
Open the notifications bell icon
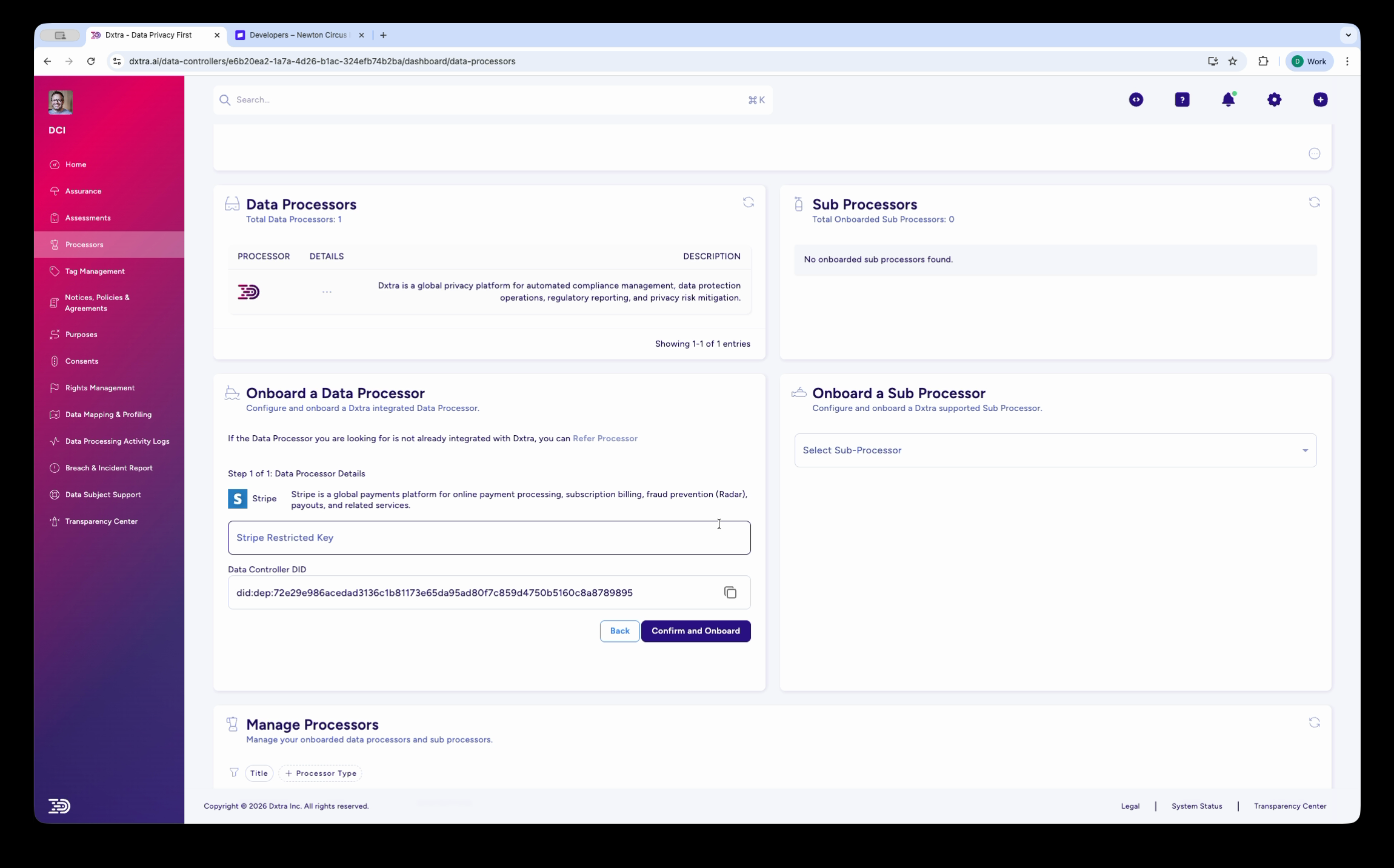(x=1229, y=99)
